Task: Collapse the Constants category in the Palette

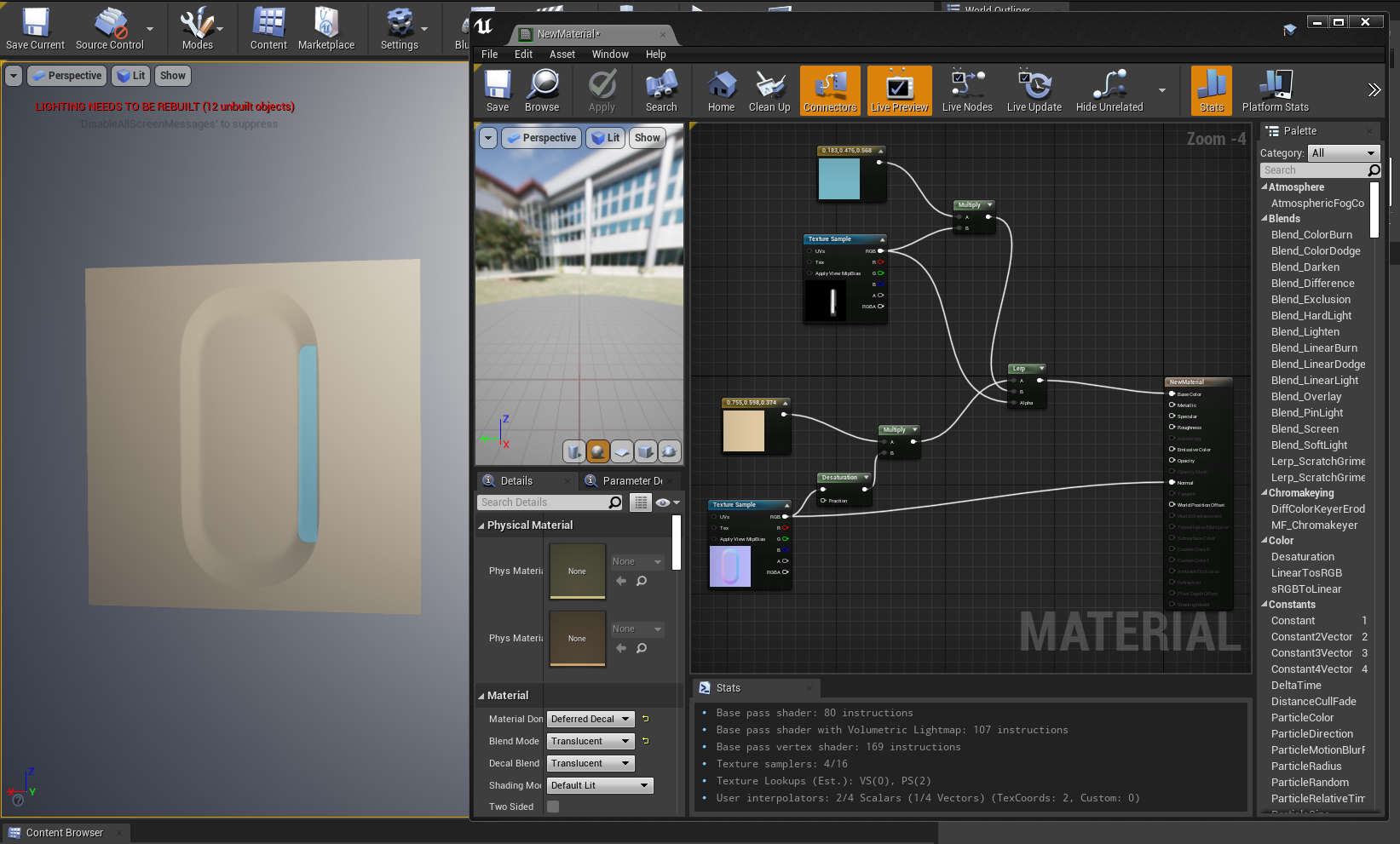Action: coord(1265,605)
